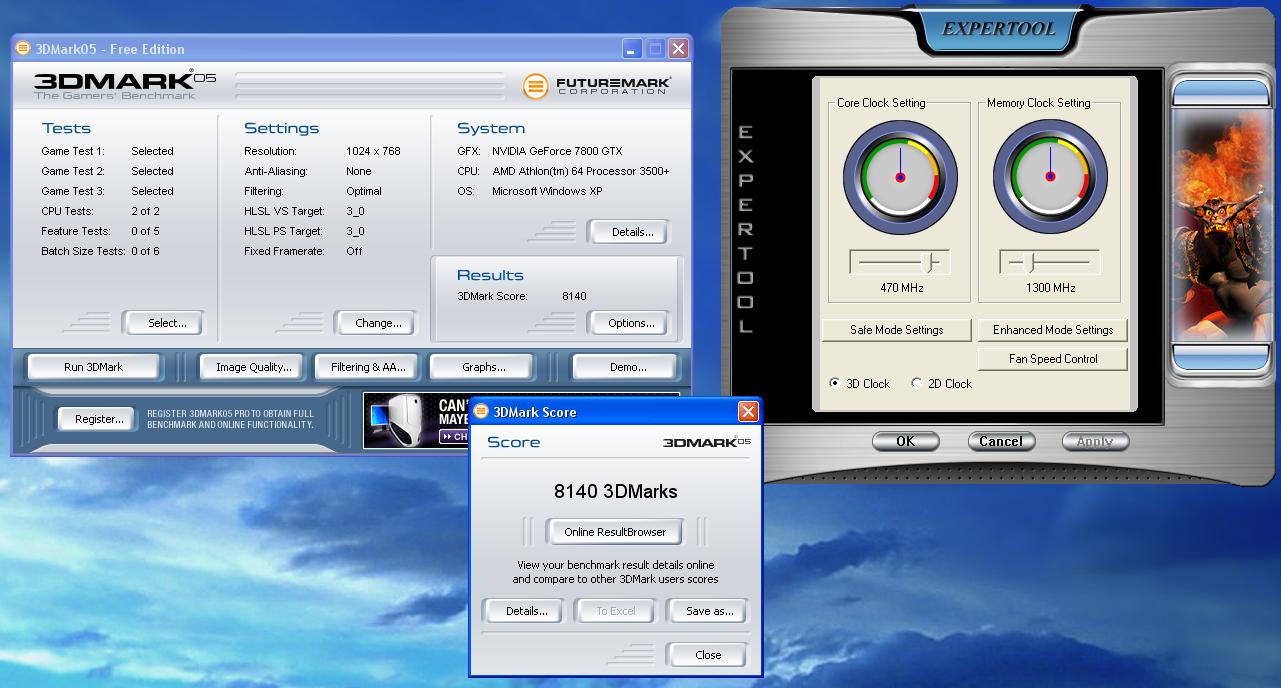Click the 'Microsoft Windows XP' OS text

pos(547,191)
